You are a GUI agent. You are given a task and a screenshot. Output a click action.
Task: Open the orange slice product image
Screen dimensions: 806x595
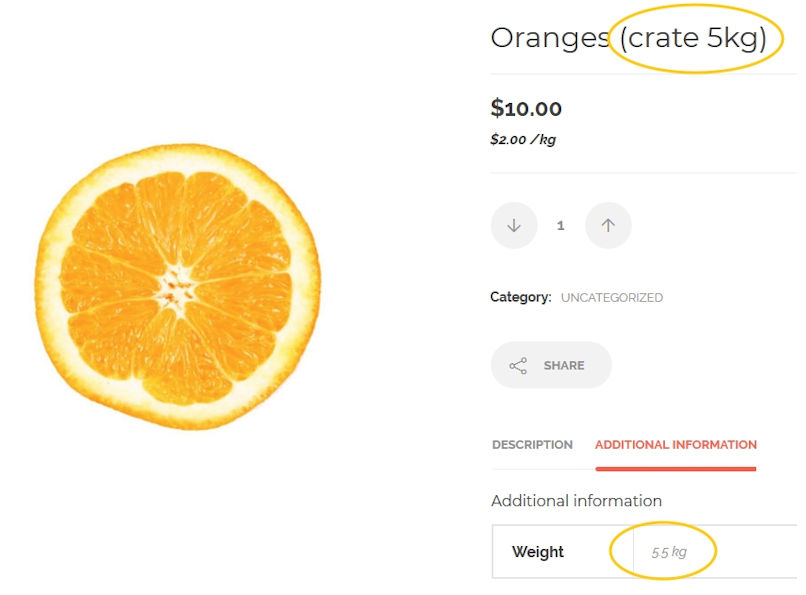coord(178,287)
